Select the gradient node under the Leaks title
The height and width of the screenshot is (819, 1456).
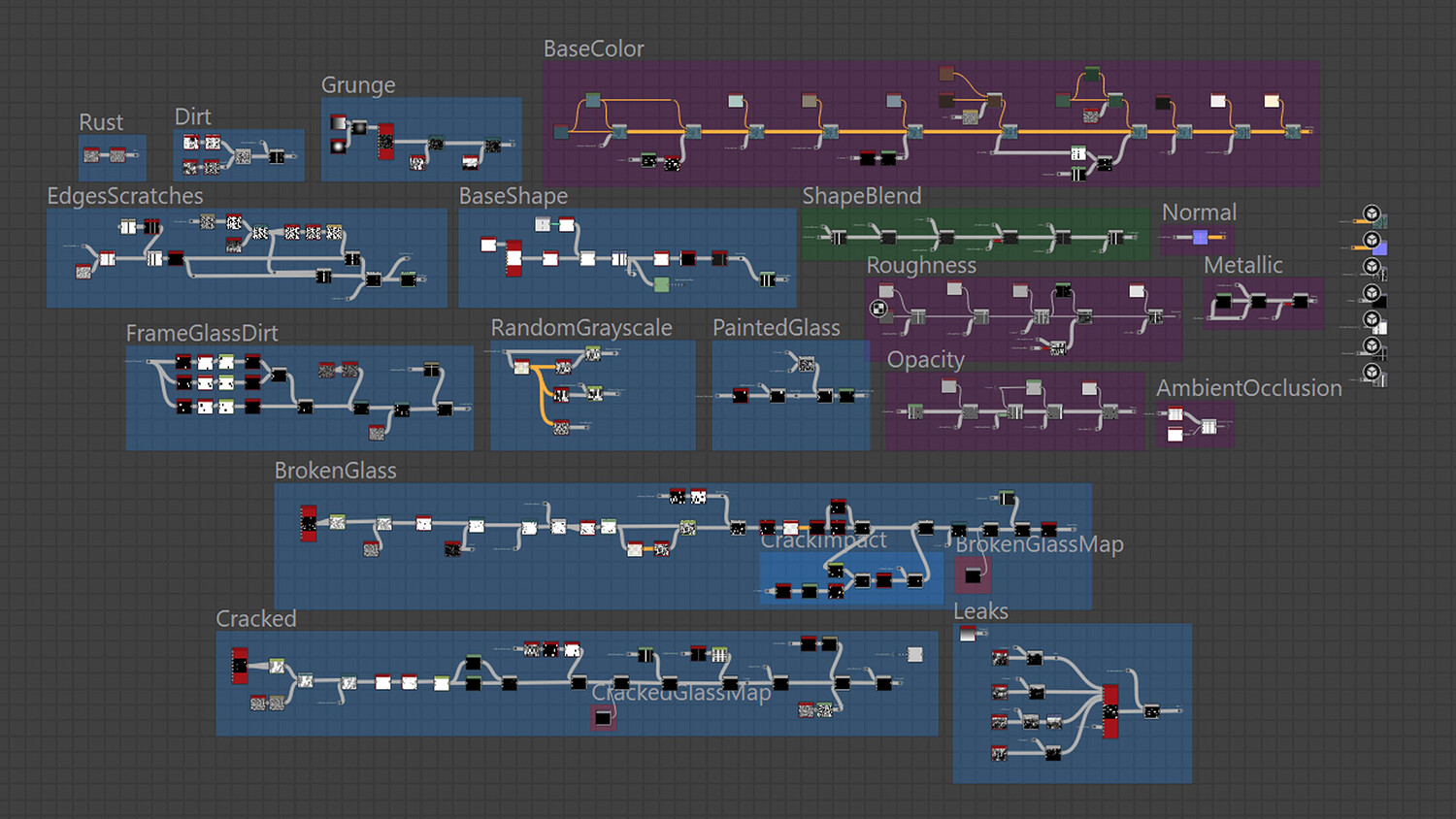(x=968, y=634)
